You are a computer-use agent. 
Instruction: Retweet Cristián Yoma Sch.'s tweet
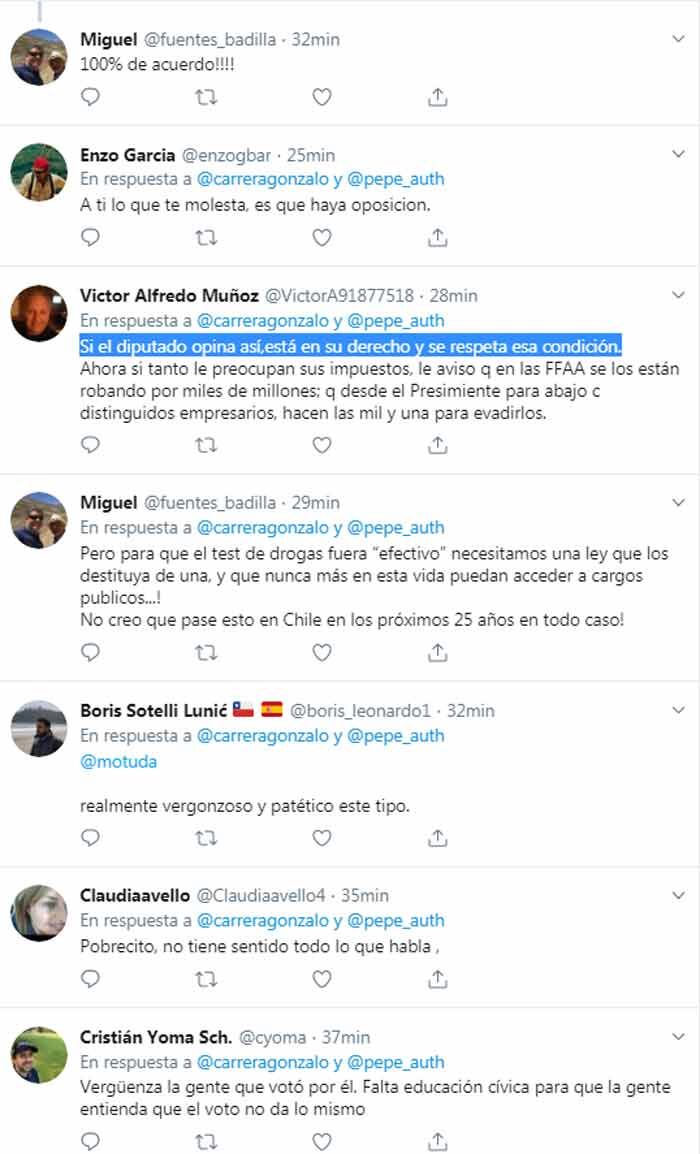(x=206, y=1141)
